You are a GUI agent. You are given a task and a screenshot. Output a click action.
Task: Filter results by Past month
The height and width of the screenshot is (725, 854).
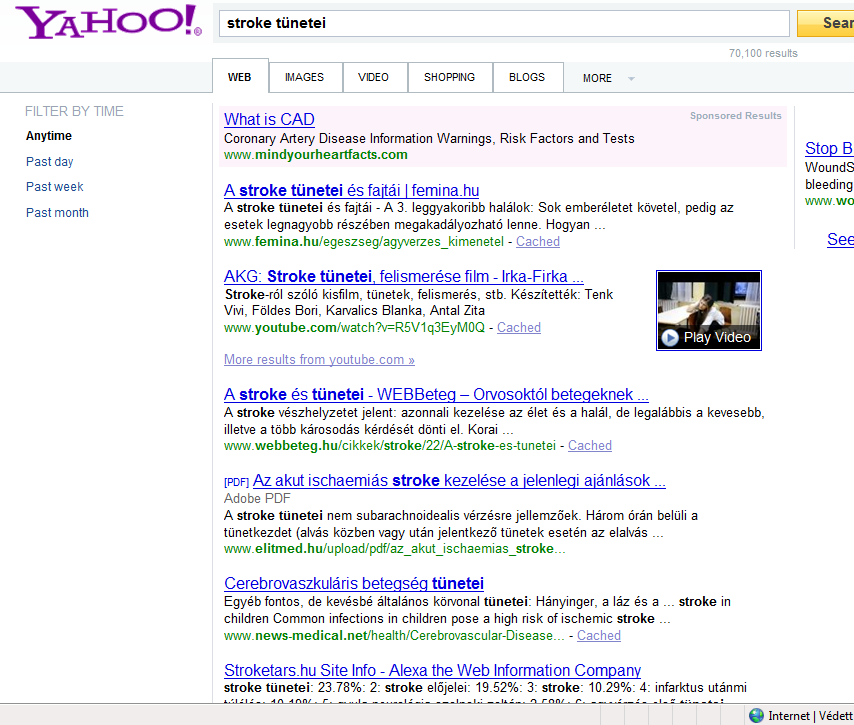[57, 212]
